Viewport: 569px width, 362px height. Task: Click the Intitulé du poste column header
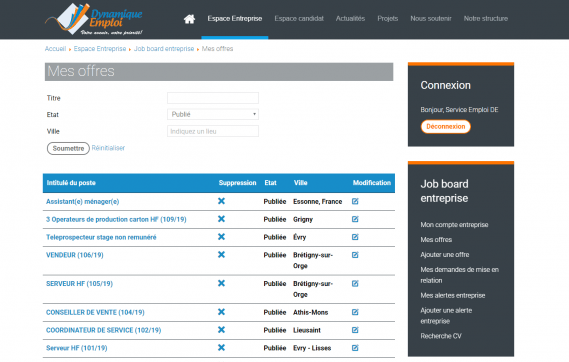pos(71,183)
